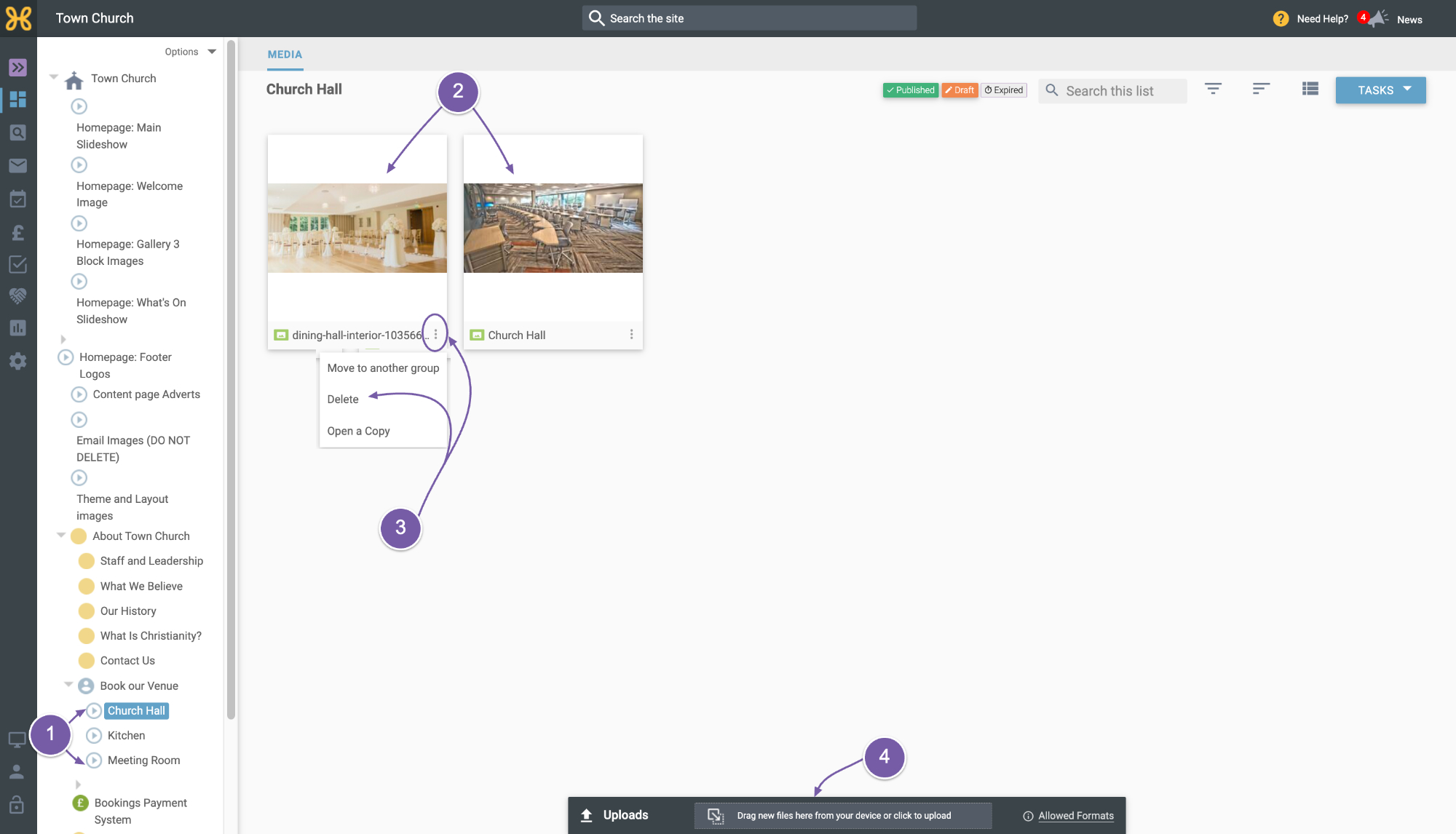Toggle the Draft status filter
The width and height of the screenshot is (1456, 834).
960,90
